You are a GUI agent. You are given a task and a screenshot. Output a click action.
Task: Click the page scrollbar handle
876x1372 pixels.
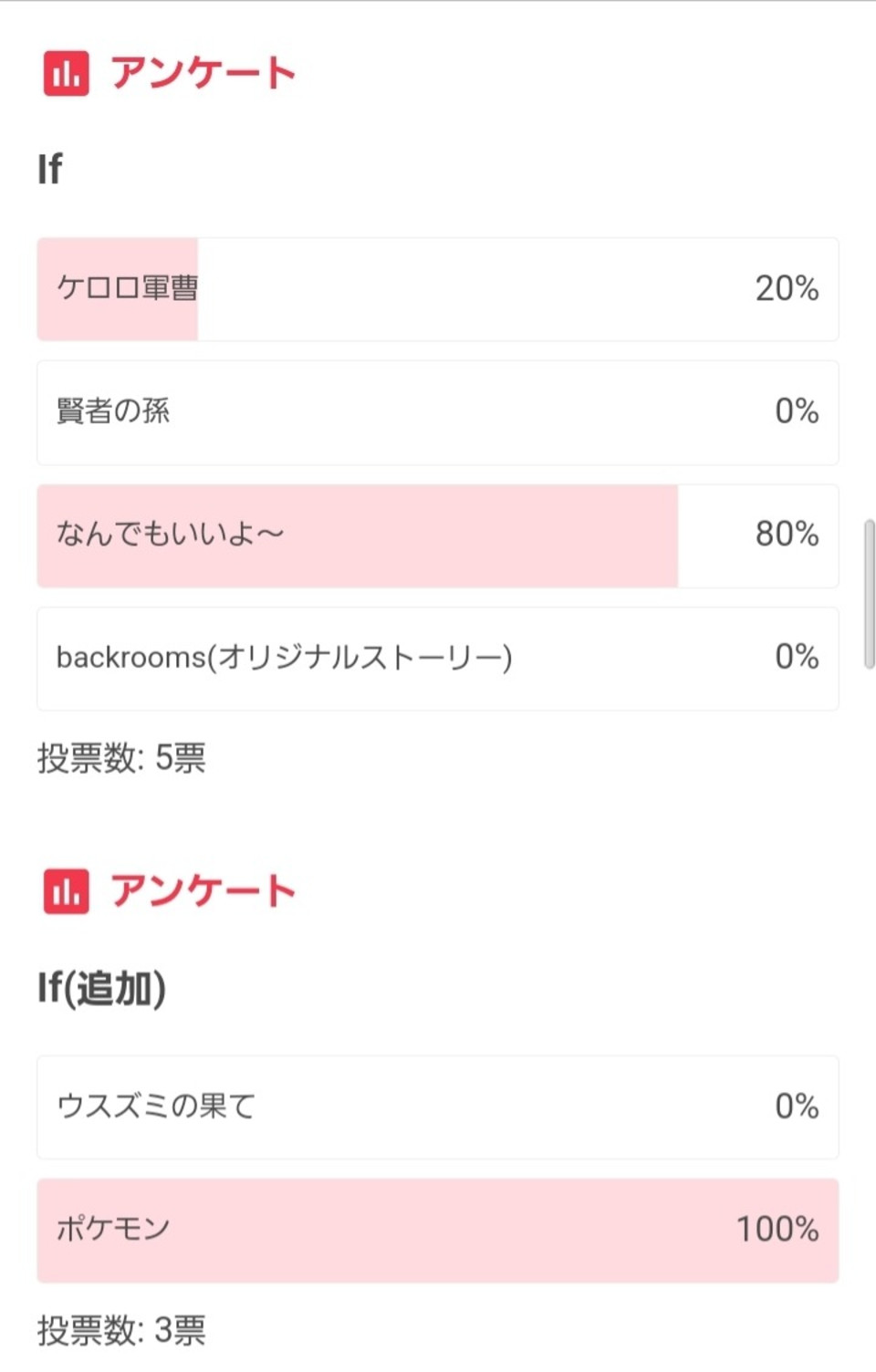coord(869,594)
